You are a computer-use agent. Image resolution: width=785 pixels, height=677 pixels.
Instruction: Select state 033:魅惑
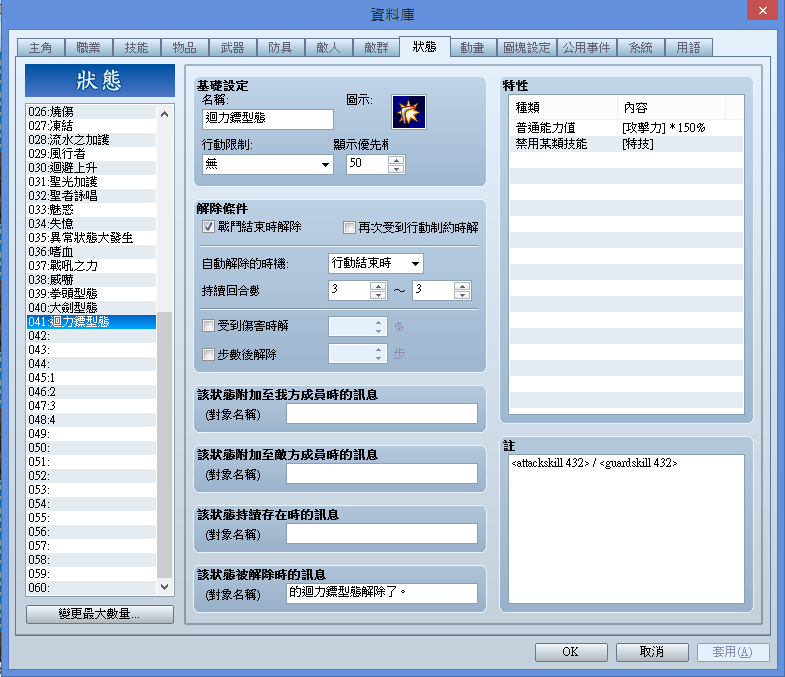[x=92, y=210]
